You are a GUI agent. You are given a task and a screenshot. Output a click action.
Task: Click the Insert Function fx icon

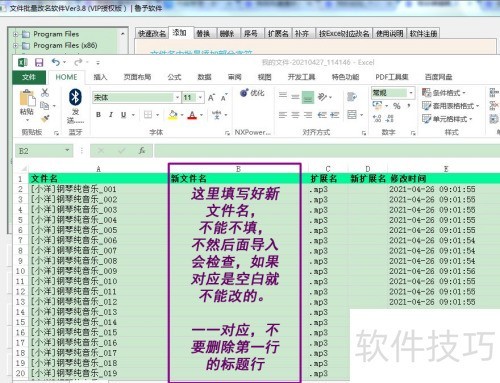click(x=142, y=151)
